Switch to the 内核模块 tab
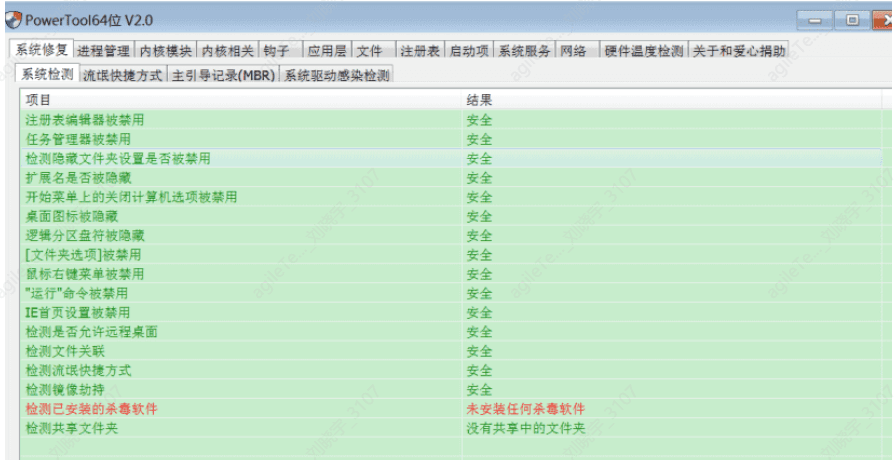Screen dimensions: 895x460 click(165, 51)
